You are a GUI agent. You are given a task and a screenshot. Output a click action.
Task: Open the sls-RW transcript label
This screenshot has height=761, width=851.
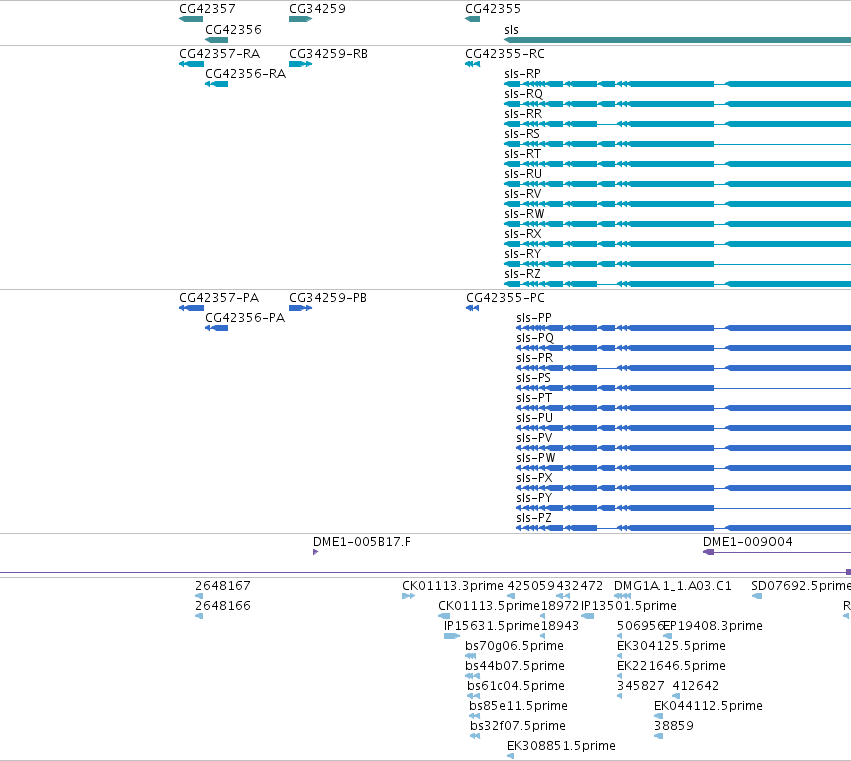coord(524,214)
